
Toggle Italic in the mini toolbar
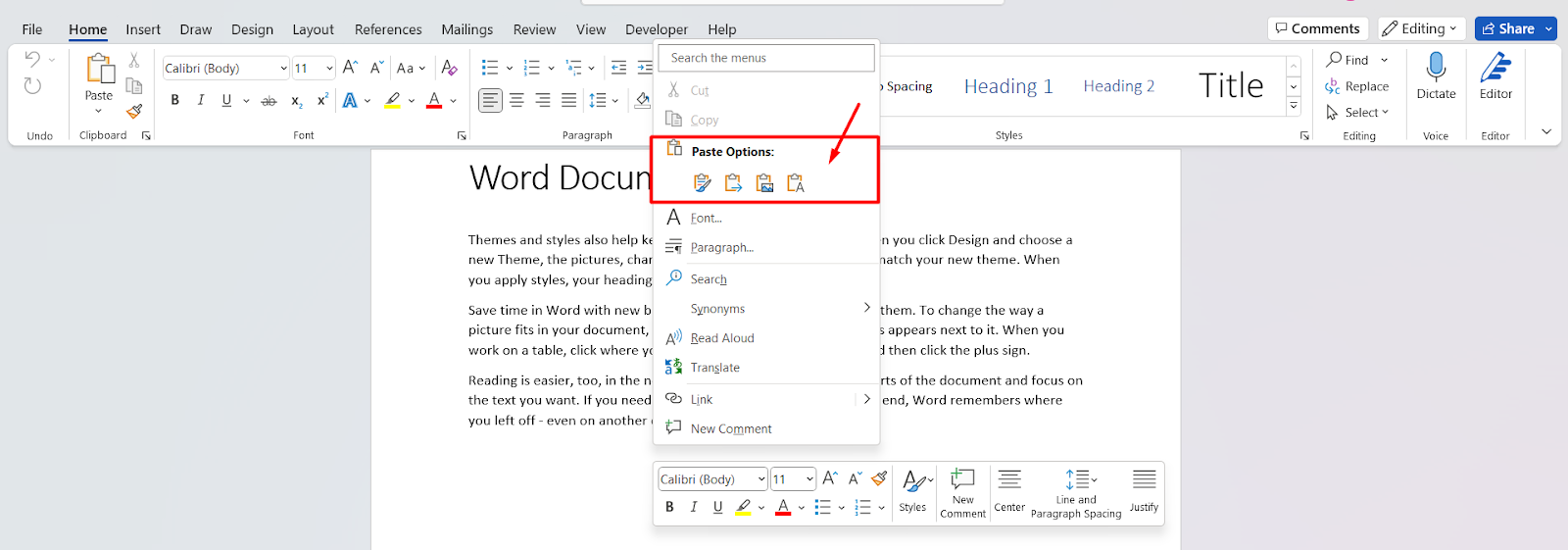point(694,507)
